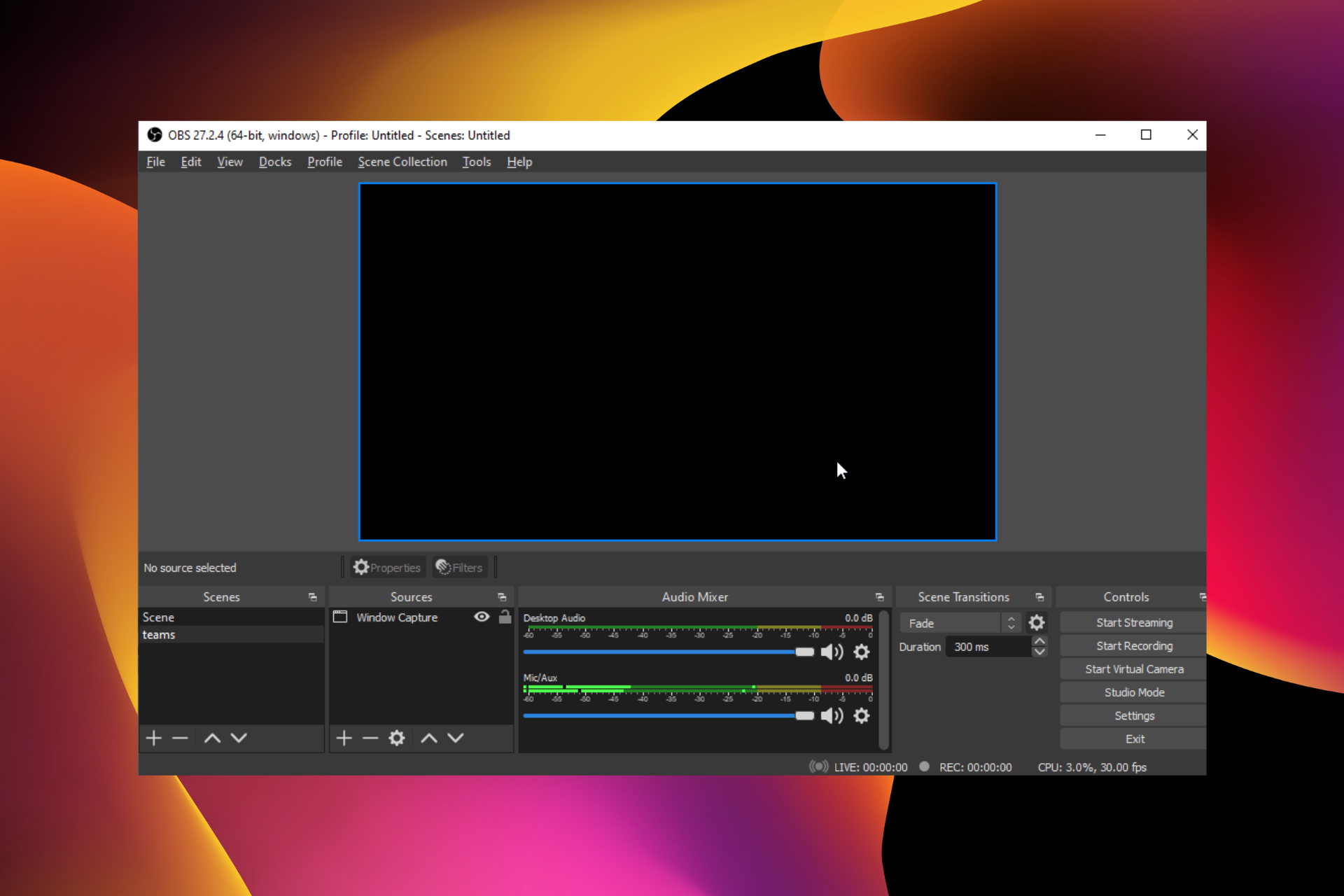Toggle Window Capture lock icon
This screenshot has height=896, width=1344.
505,617
